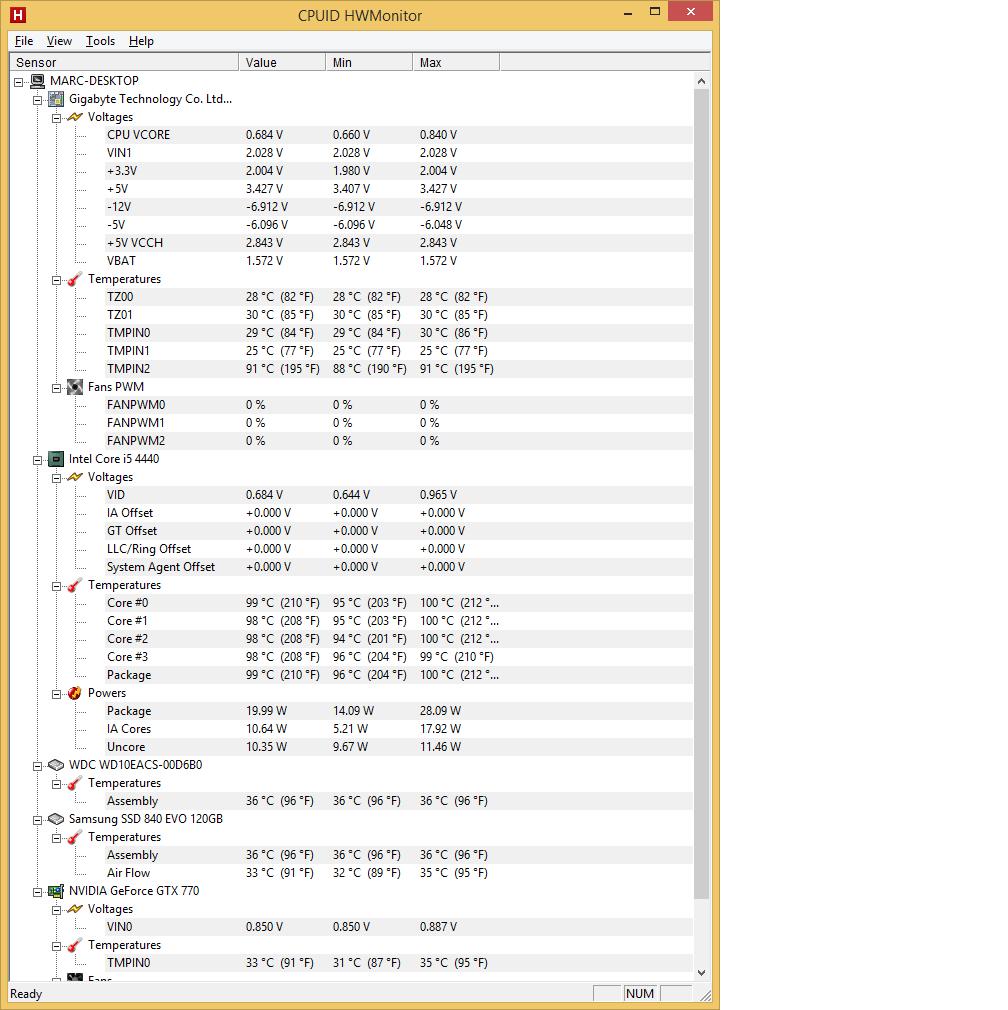Open the File menu

(24, 41)
